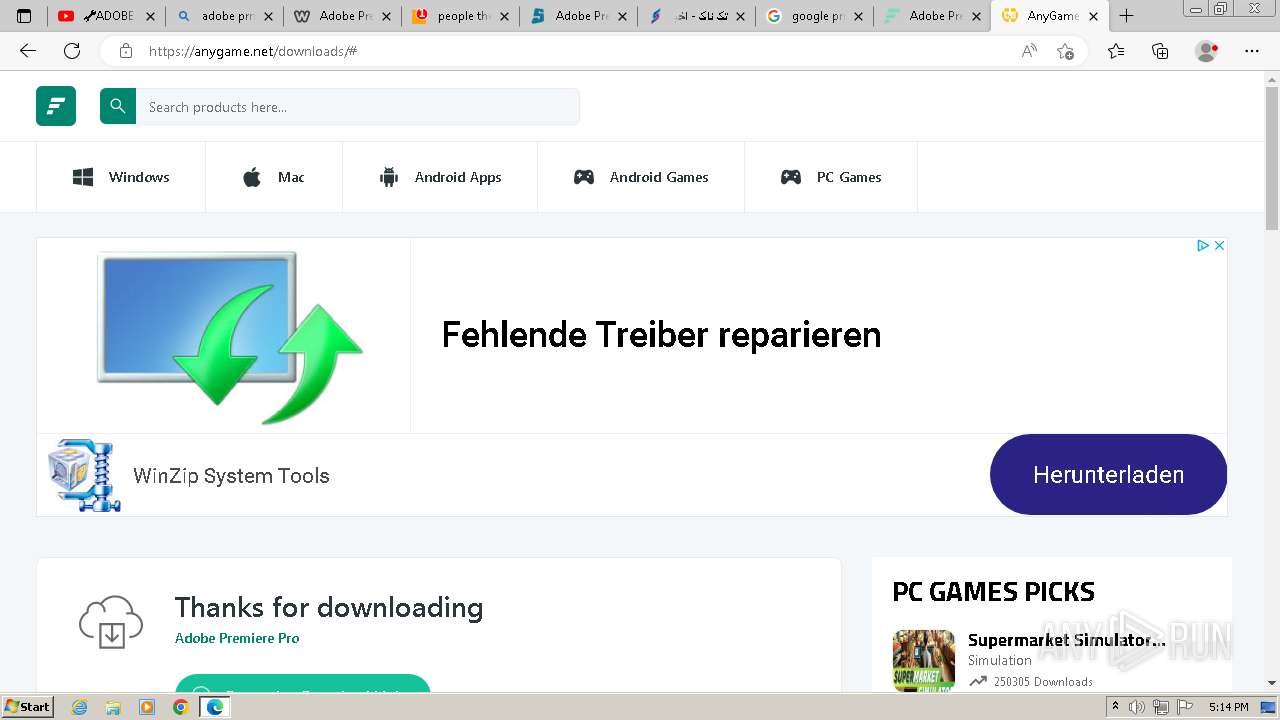1280x720 pixels.
Task: Show hidden system tray icons
Action: tap(1116, 707)
